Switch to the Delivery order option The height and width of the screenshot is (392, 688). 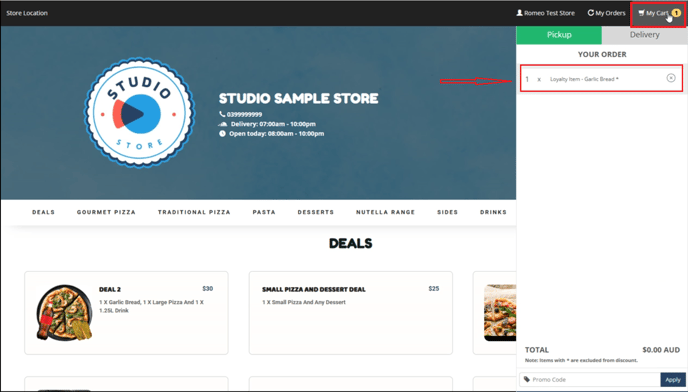point(645,35)
